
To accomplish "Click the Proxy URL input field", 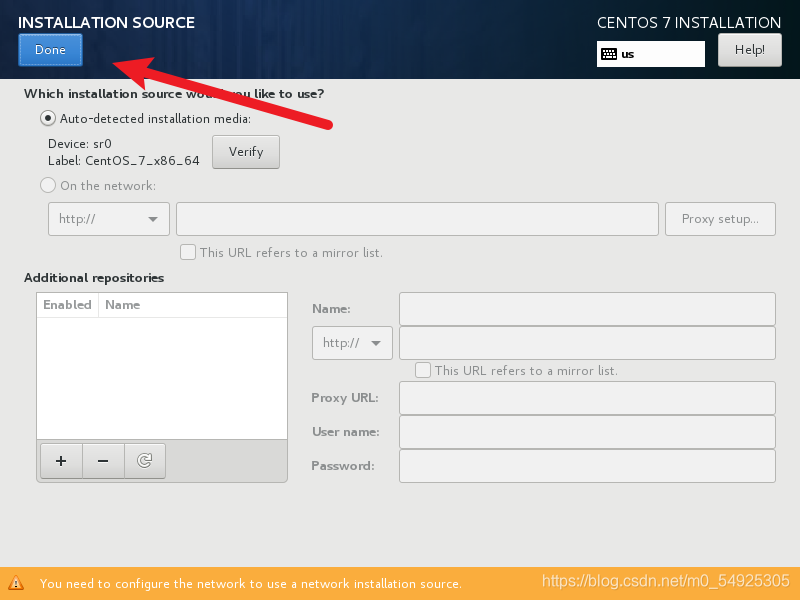I will pyautogui.click(x=587, y=398).
